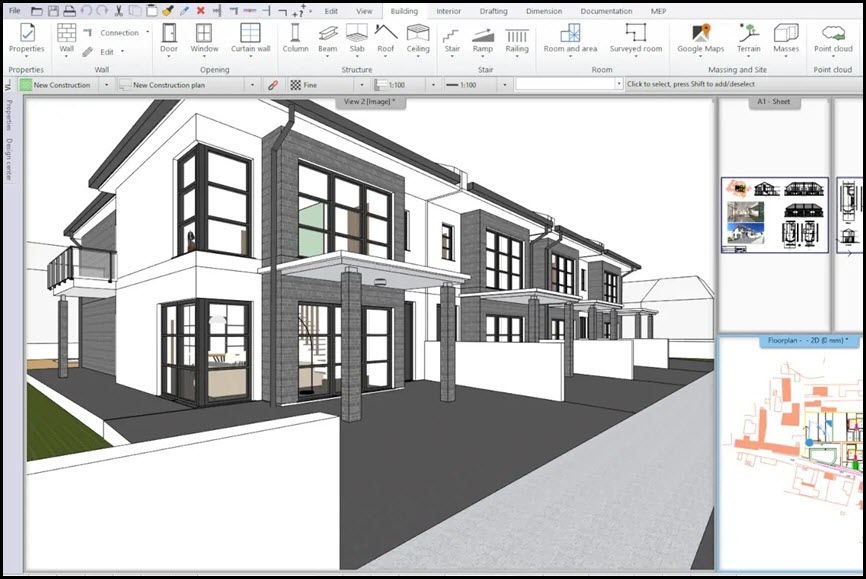Select the eyedropper pick tool
The image size is (866, 579).
pyautogui.click(x=184, y=10)
